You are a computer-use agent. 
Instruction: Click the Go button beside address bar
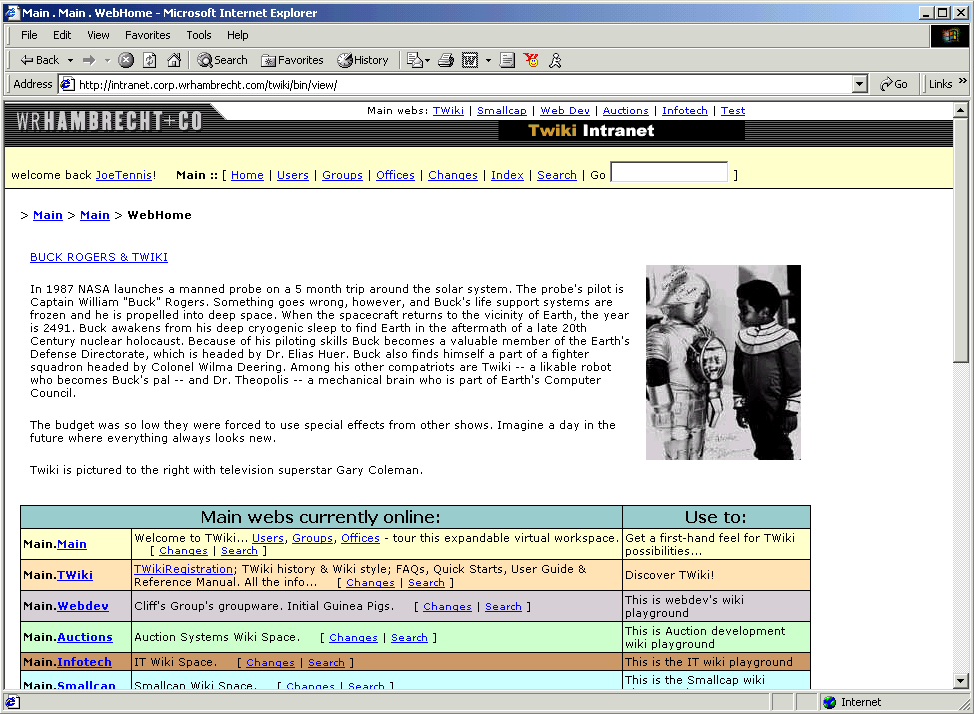tap(894, 85)
